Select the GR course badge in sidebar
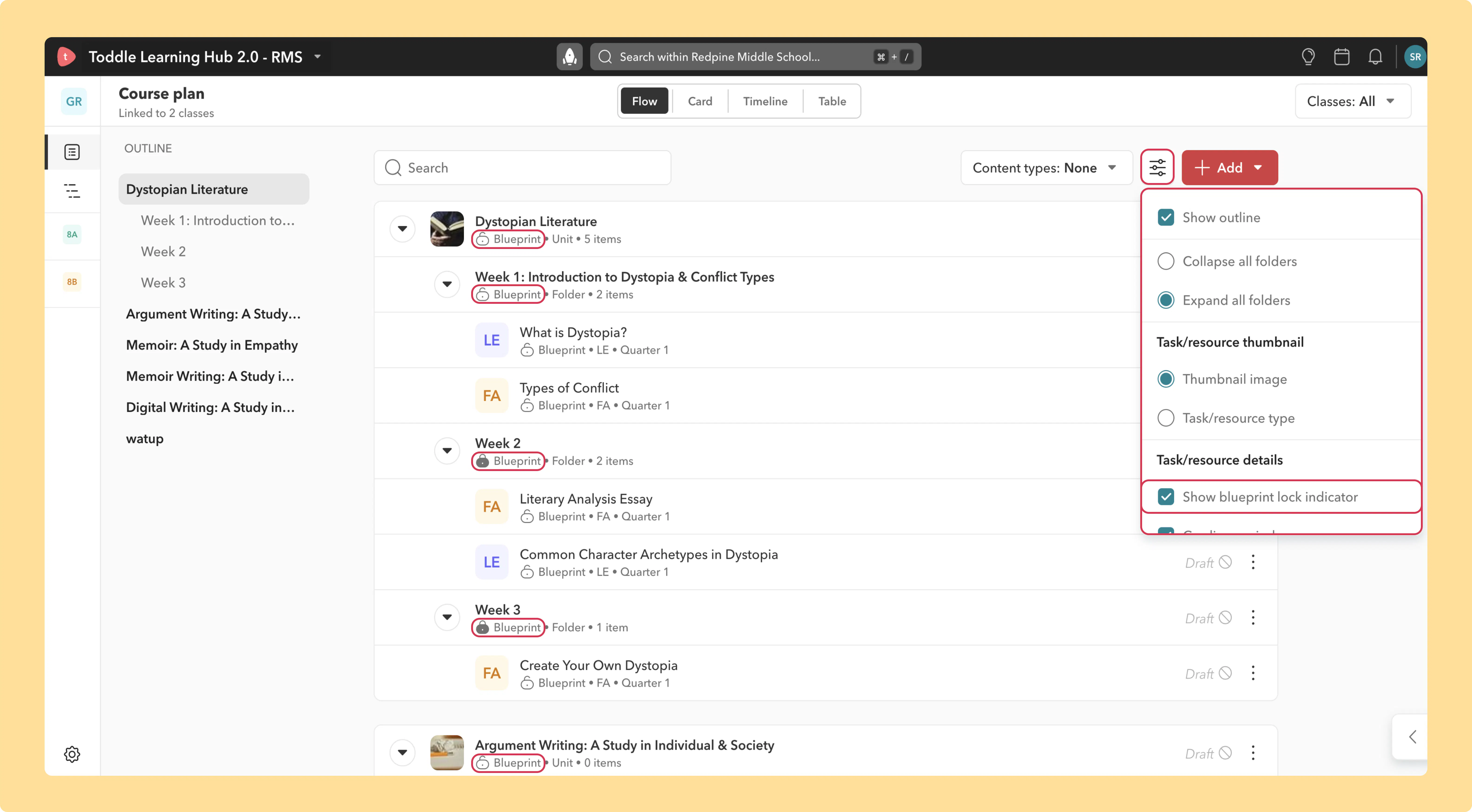The width and height of the screenshot is (1472, 812). [x=74, y=101]
